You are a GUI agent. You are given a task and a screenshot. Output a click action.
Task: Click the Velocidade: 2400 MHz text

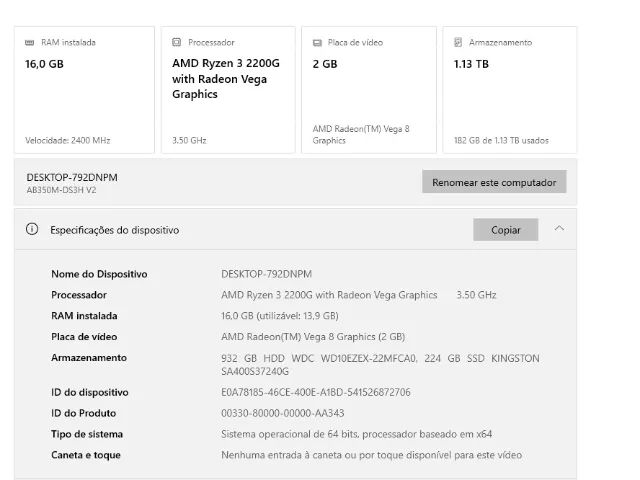[68, 140]
